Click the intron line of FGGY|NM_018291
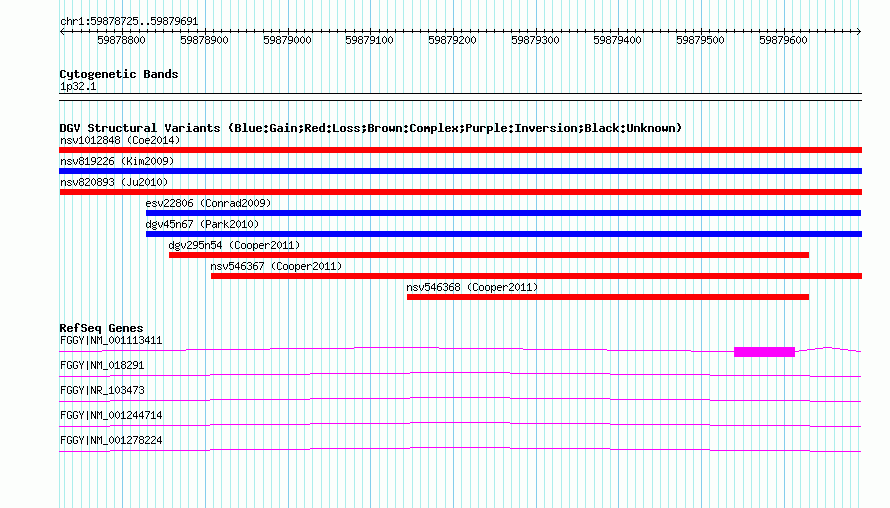The width and height of the screenshot is (890, 508). pos(460,375)
